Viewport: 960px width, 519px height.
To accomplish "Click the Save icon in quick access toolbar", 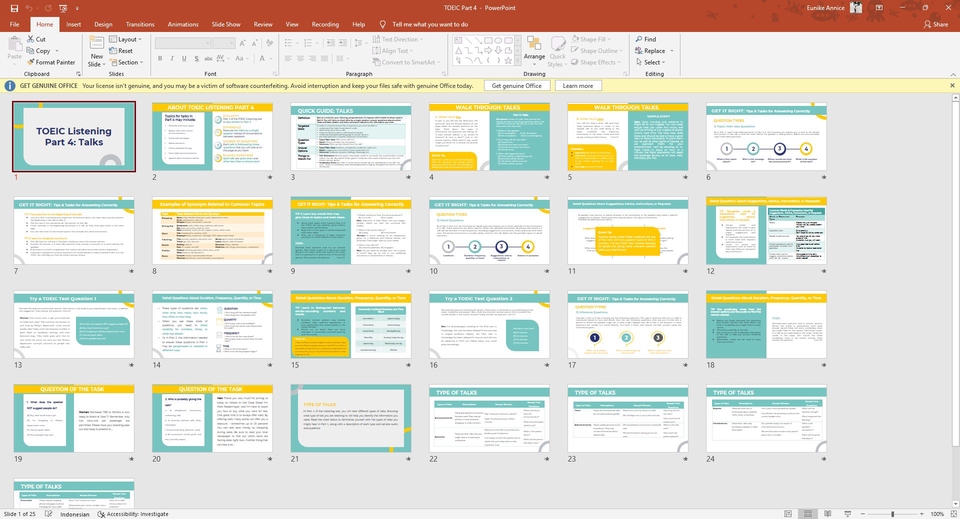I will (14, 8).
